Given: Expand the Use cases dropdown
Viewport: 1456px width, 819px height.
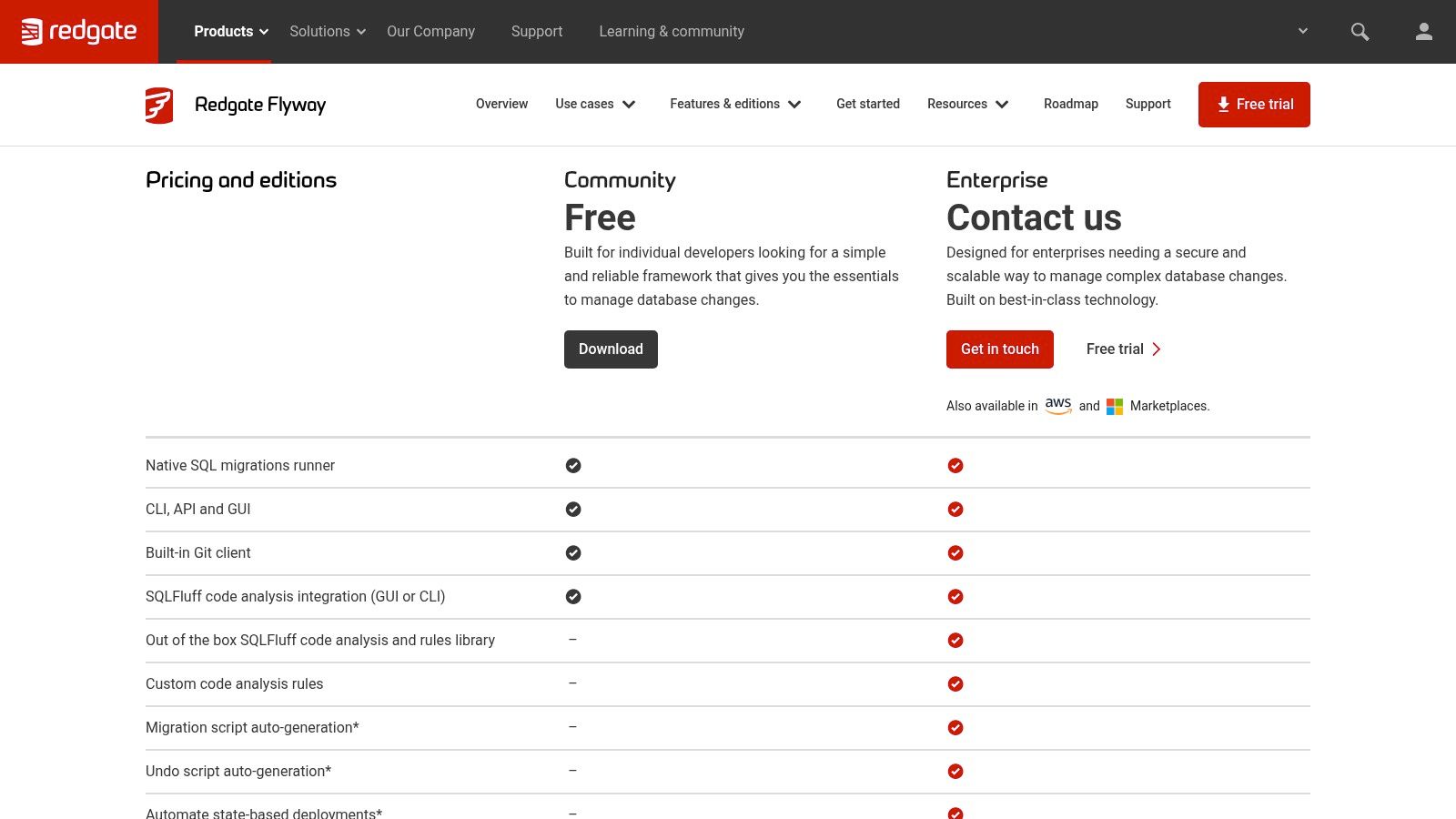Looking at the screenshot, I should (595, 105).
